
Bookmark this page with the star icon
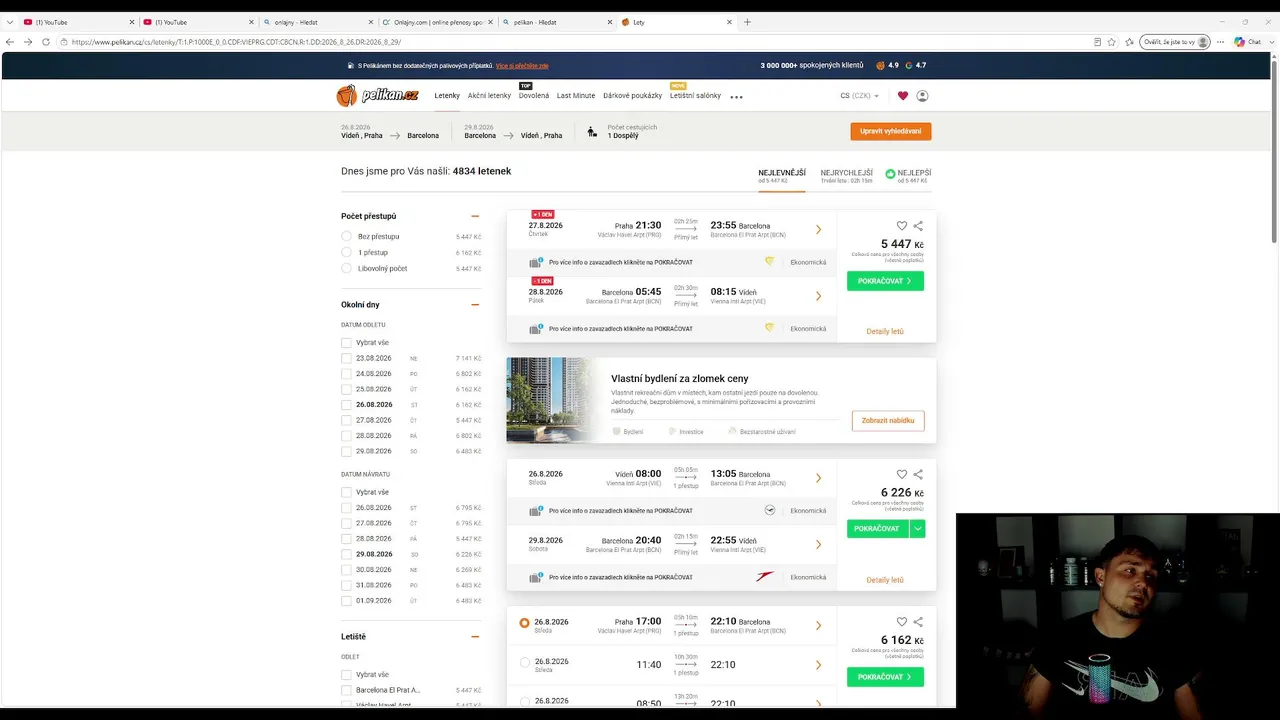point(1111,42)
